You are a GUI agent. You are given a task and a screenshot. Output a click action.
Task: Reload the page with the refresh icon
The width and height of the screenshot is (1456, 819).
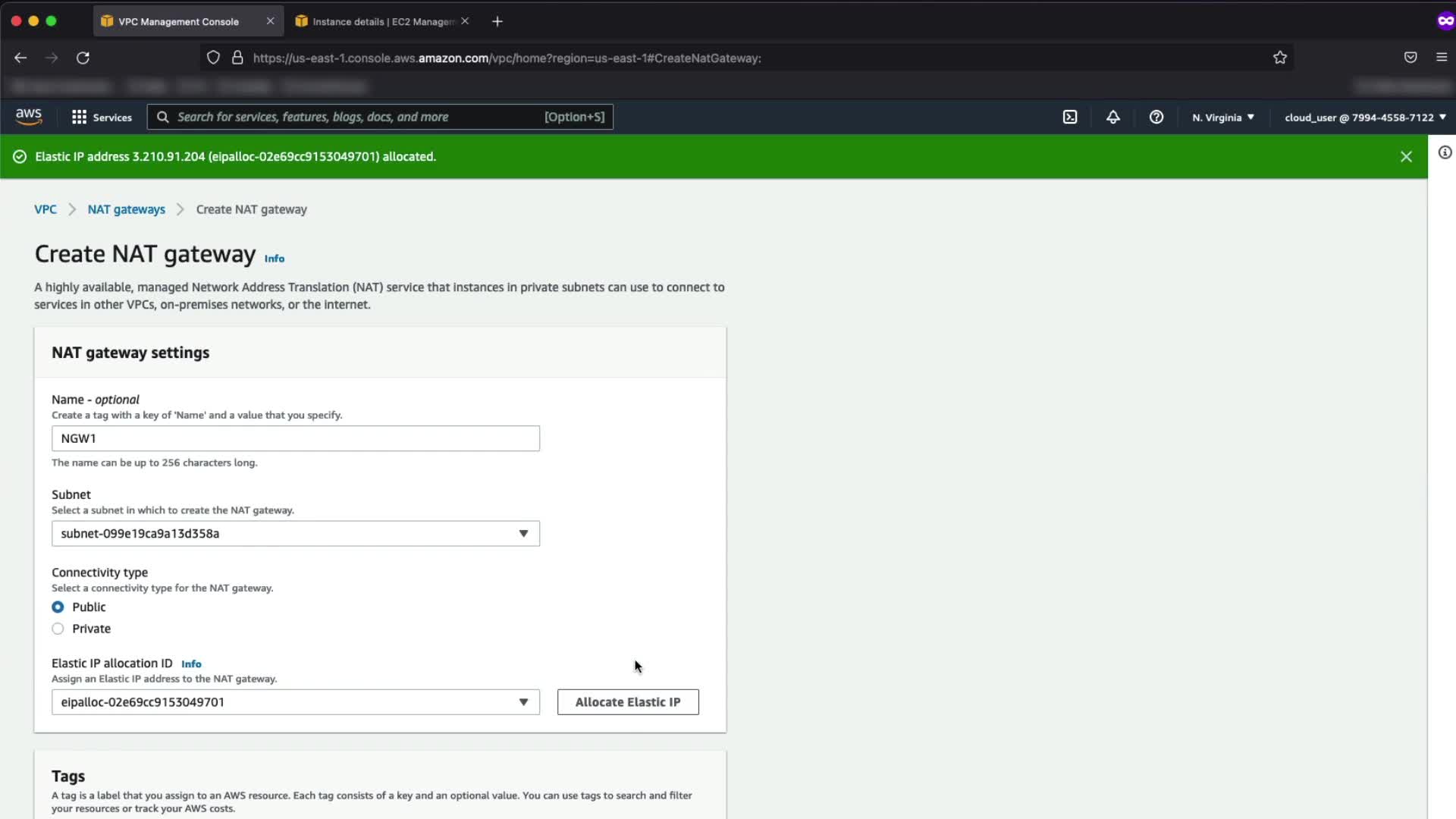83,58
